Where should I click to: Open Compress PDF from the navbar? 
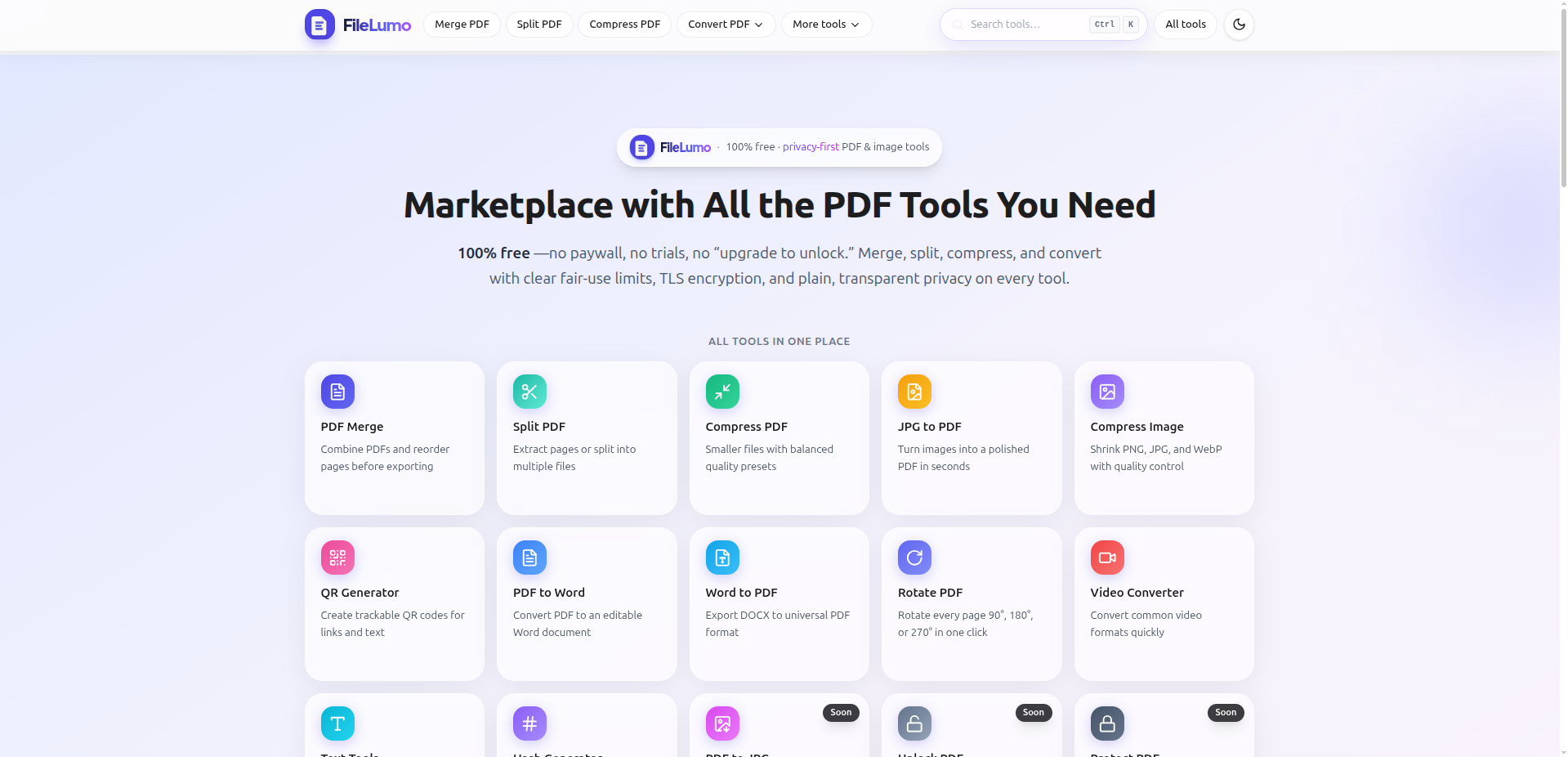[625, 25]
